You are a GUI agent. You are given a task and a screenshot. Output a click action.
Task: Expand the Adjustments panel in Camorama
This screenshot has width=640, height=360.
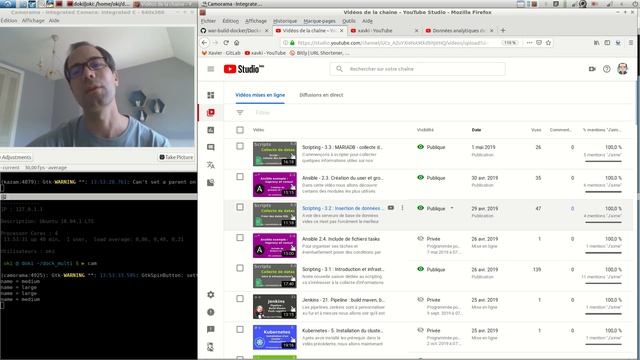16,157
